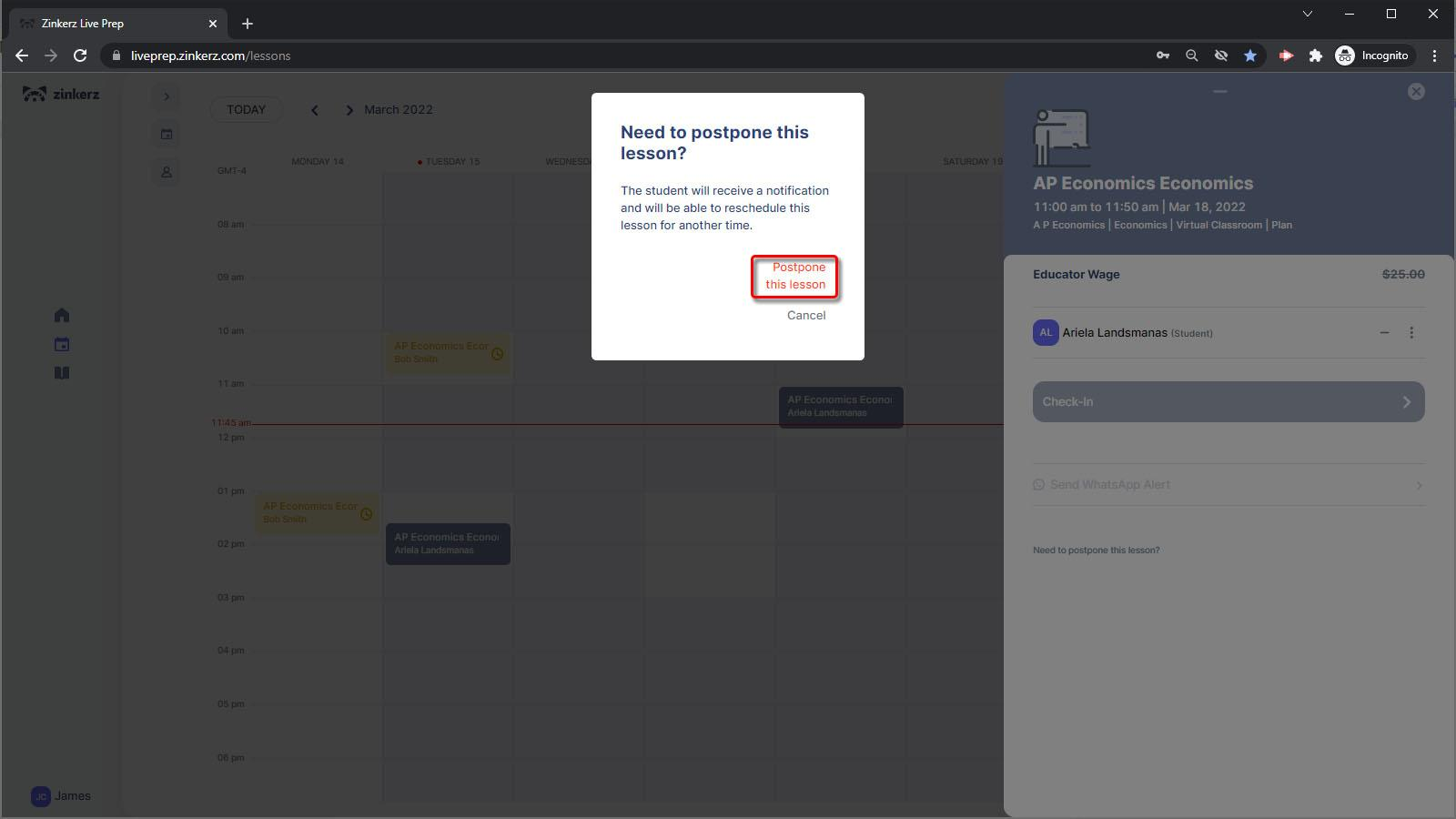The width and height of the screenshot is (1456, 819).
Task: Click March 2022 month label
Action: [399, 109]
